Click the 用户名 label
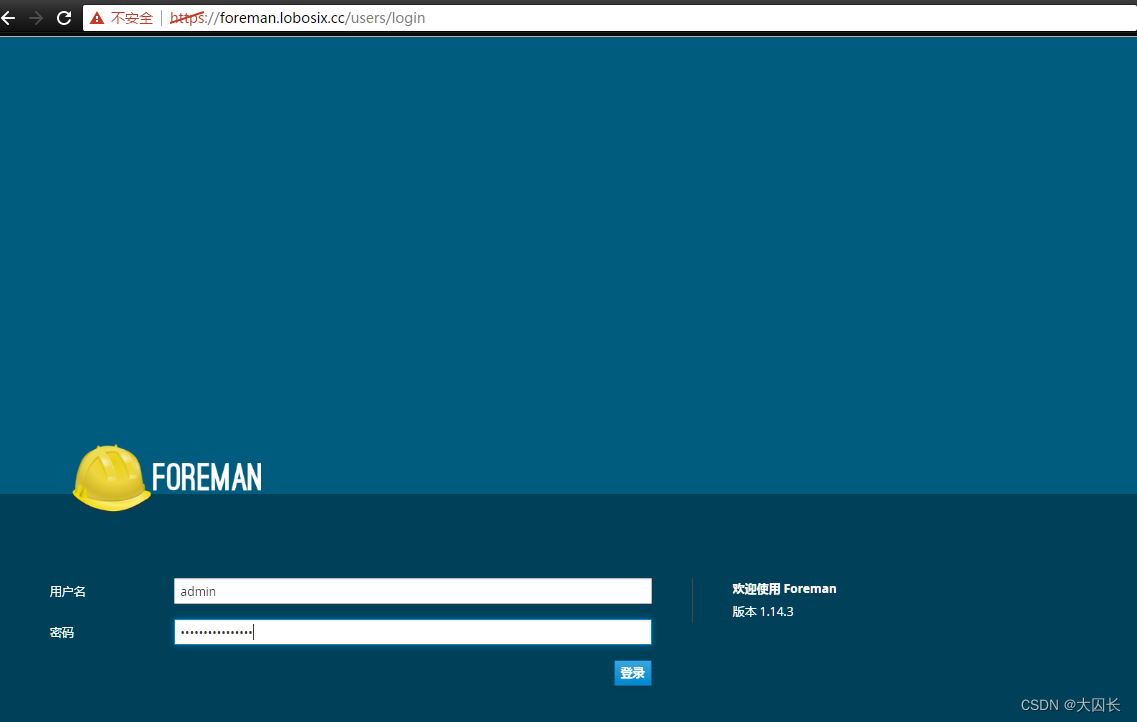The image size is (1137, 722). pyautogui.click(x=67, y=592)
